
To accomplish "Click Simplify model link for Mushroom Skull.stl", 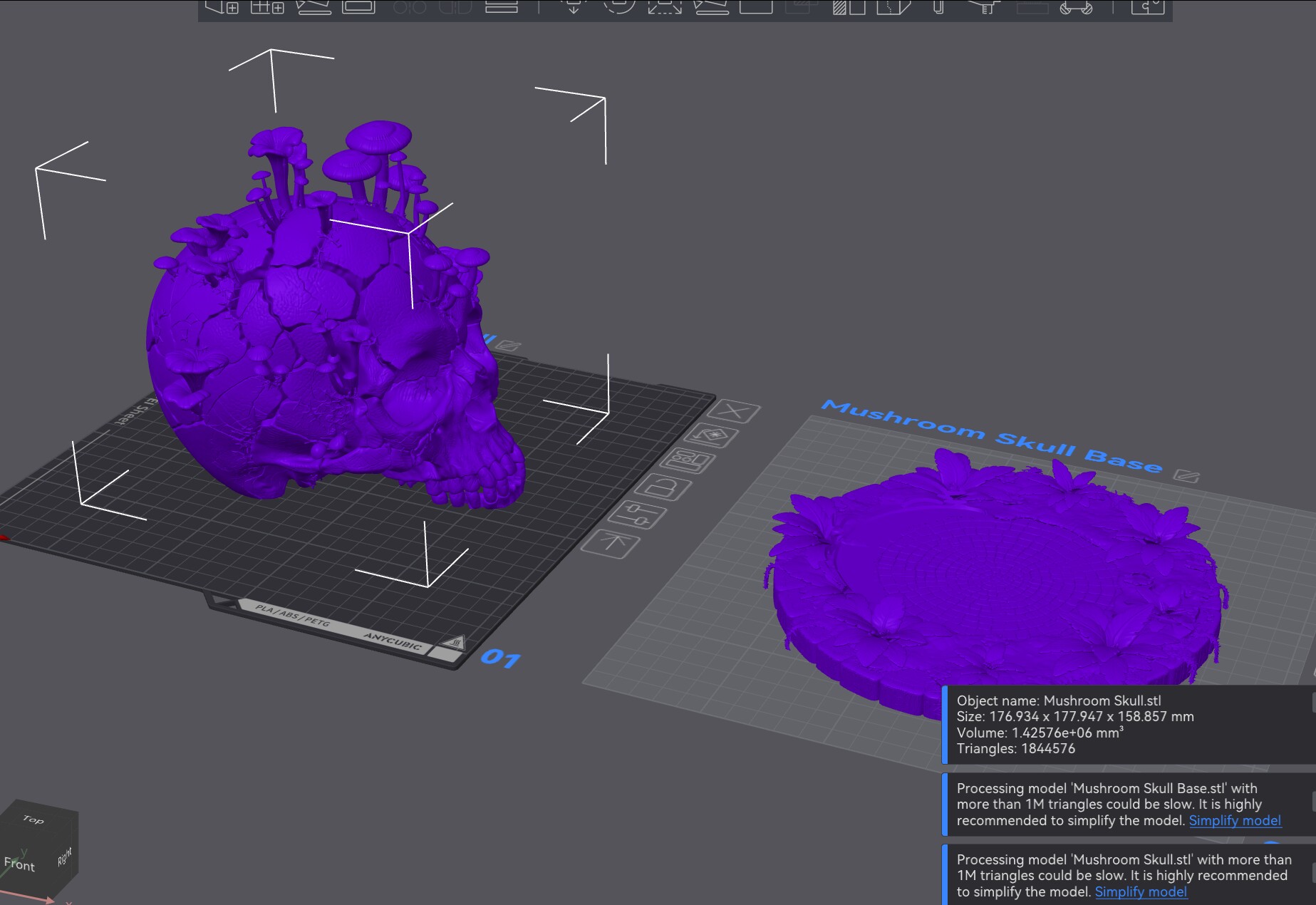I will (1141, 891).
